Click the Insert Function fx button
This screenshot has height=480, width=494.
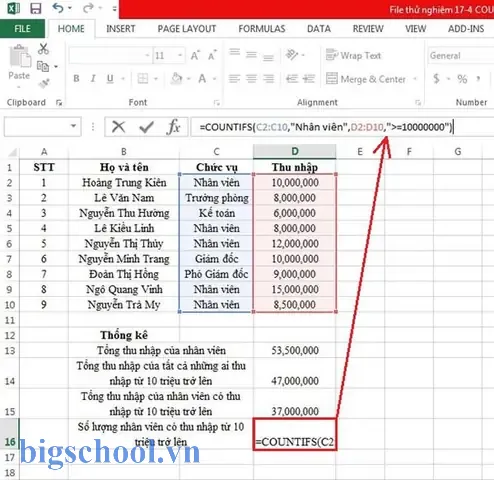pos(174,127)
